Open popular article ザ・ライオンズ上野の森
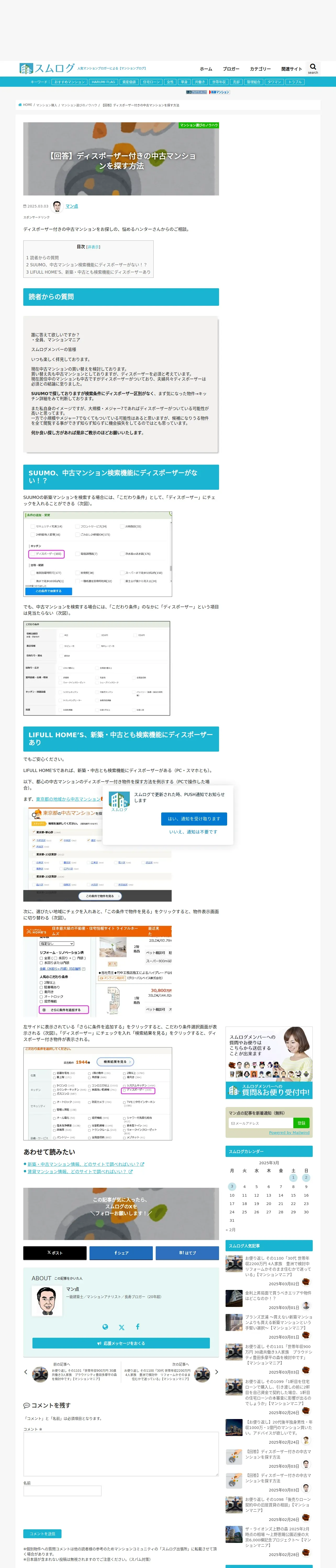This screenshot has height=1568, width=336. click(278, 1537)
